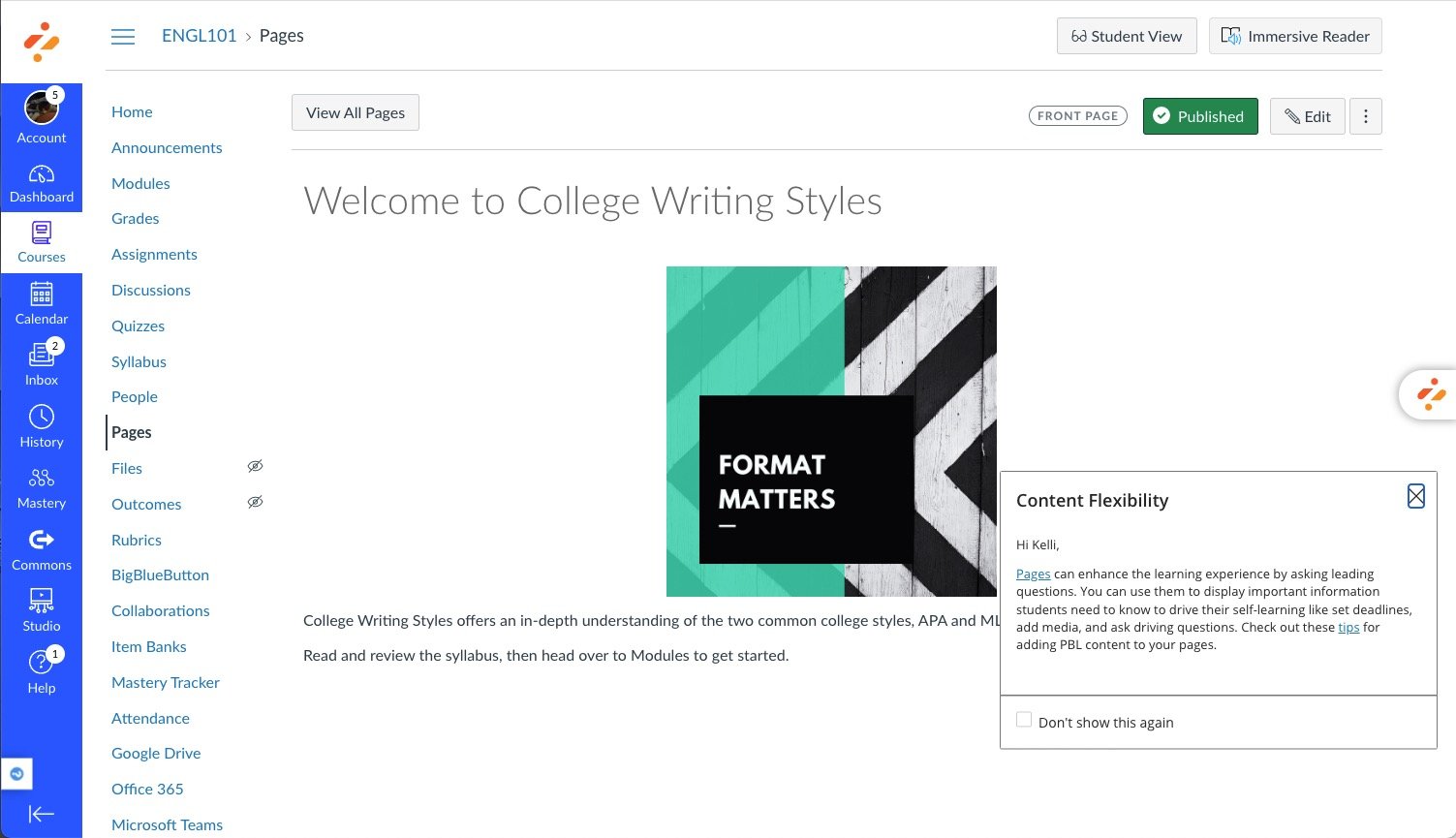The image size is (1456, 838).
Task: Go to Assignments in course menu
Action: point(154,254)
